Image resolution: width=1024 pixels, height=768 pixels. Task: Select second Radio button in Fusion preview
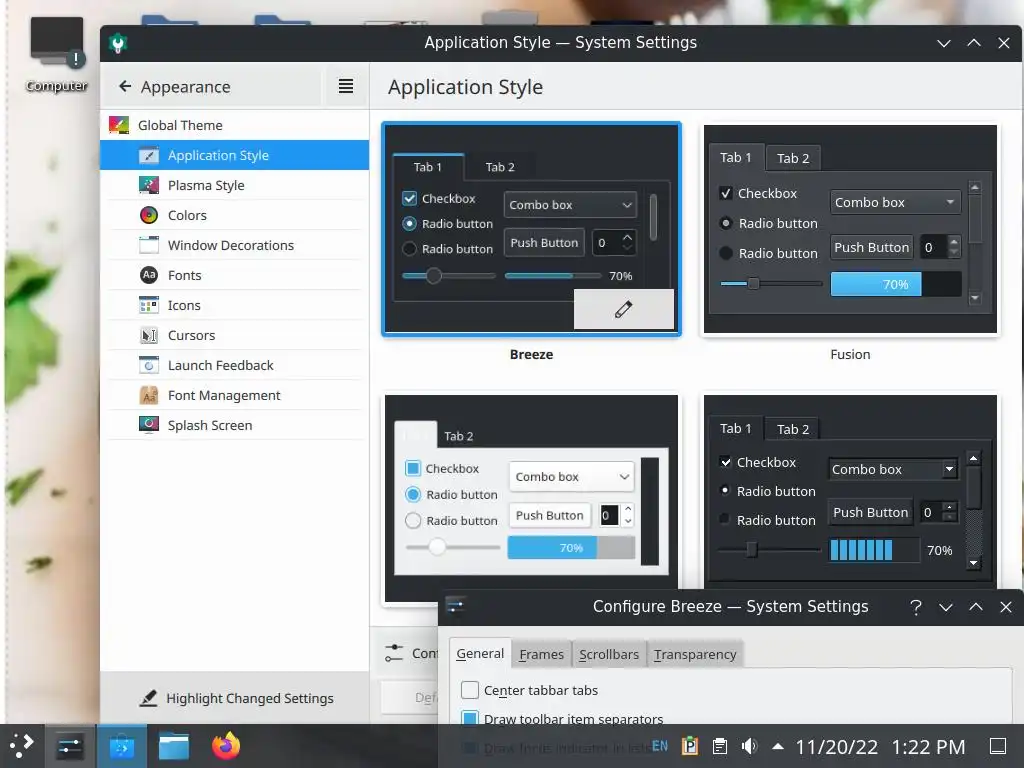[726, 253]
